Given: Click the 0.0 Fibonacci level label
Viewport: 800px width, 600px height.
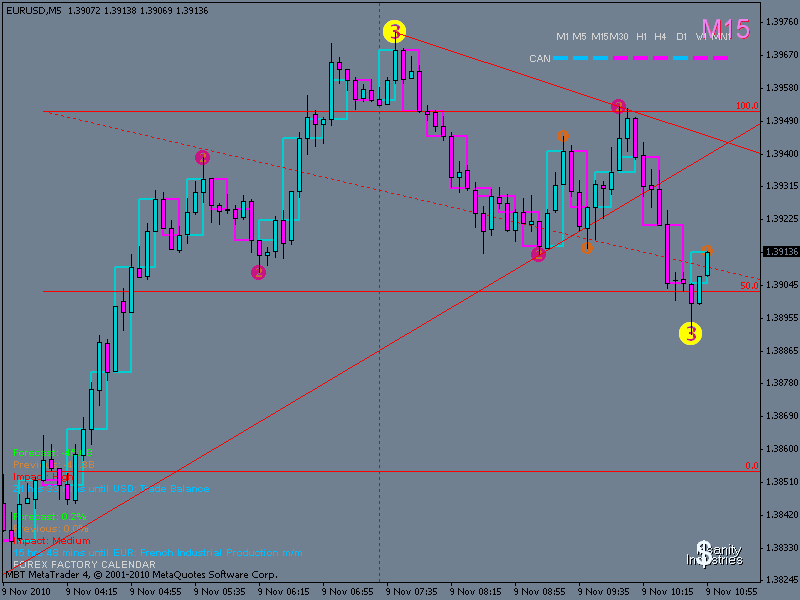Looking at the screenshot, I should [x=752, y=465].
